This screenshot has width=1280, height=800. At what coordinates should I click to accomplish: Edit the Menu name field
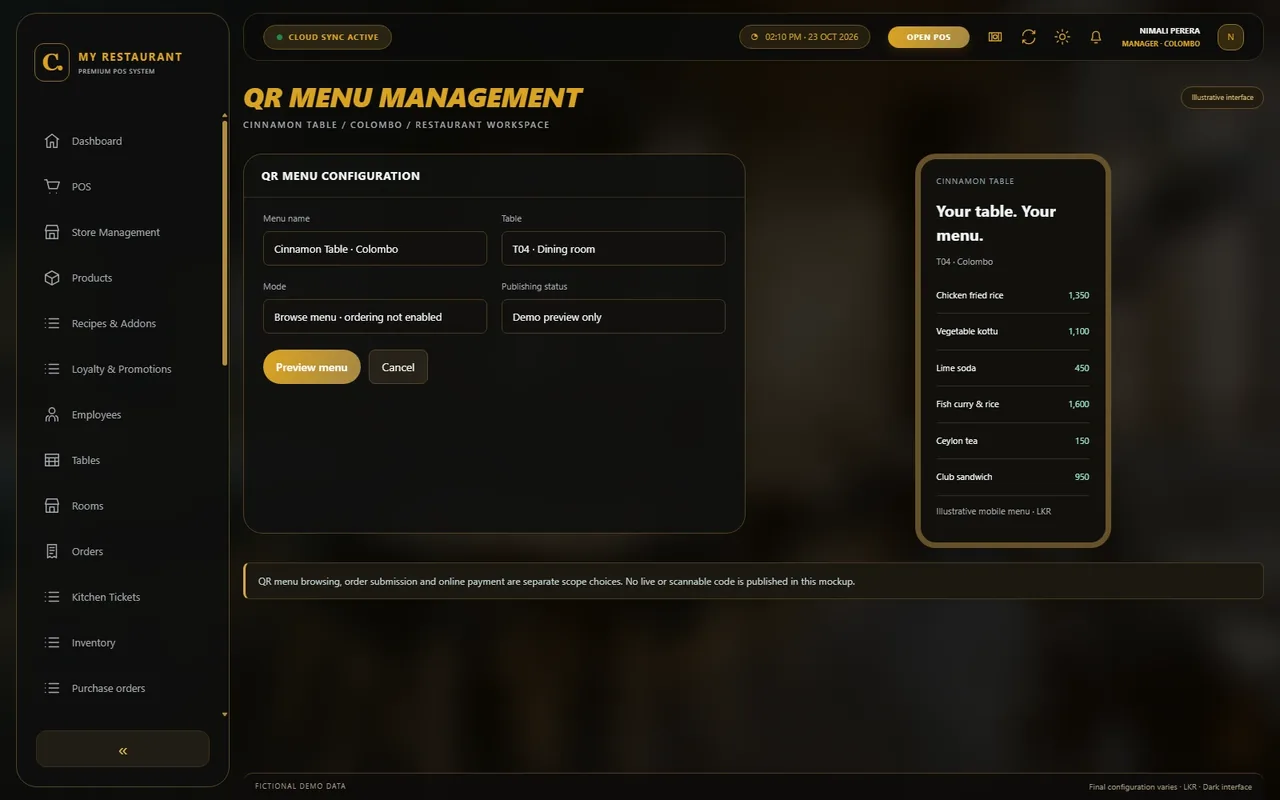click(x=375, y=249)
